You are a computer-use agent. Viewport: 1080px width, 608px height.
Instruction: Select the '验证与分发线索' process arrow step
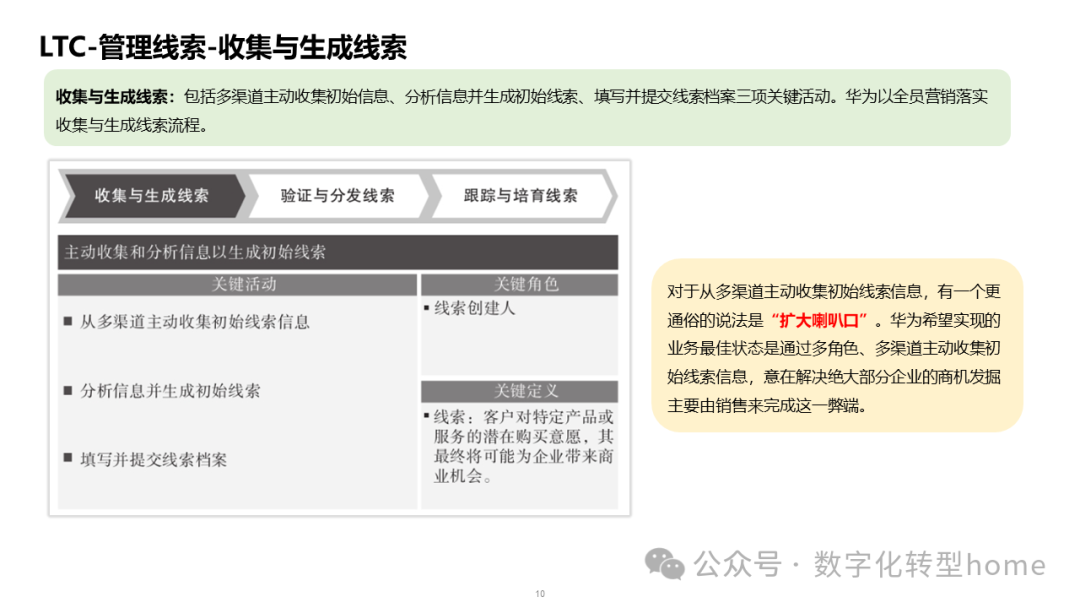tap(338, 196)
